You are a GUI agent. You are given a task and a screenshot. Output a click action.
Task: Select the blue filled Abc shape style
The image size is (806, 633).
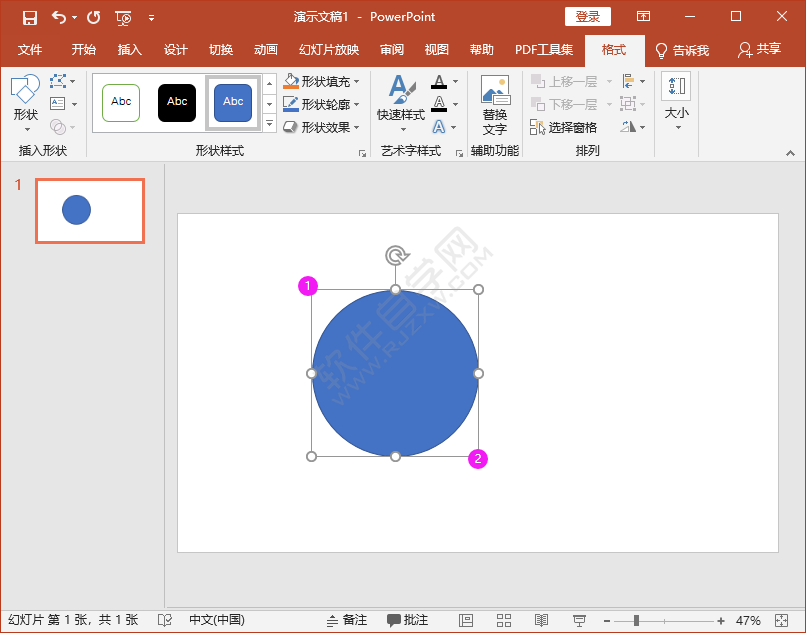233,102
